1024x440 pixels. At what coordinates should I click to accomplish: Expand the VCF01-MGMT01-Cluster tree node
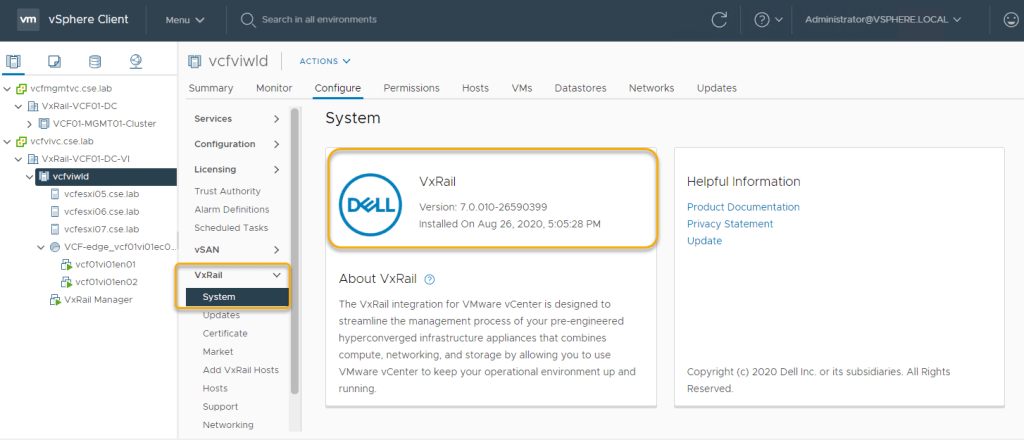(42, 124)
